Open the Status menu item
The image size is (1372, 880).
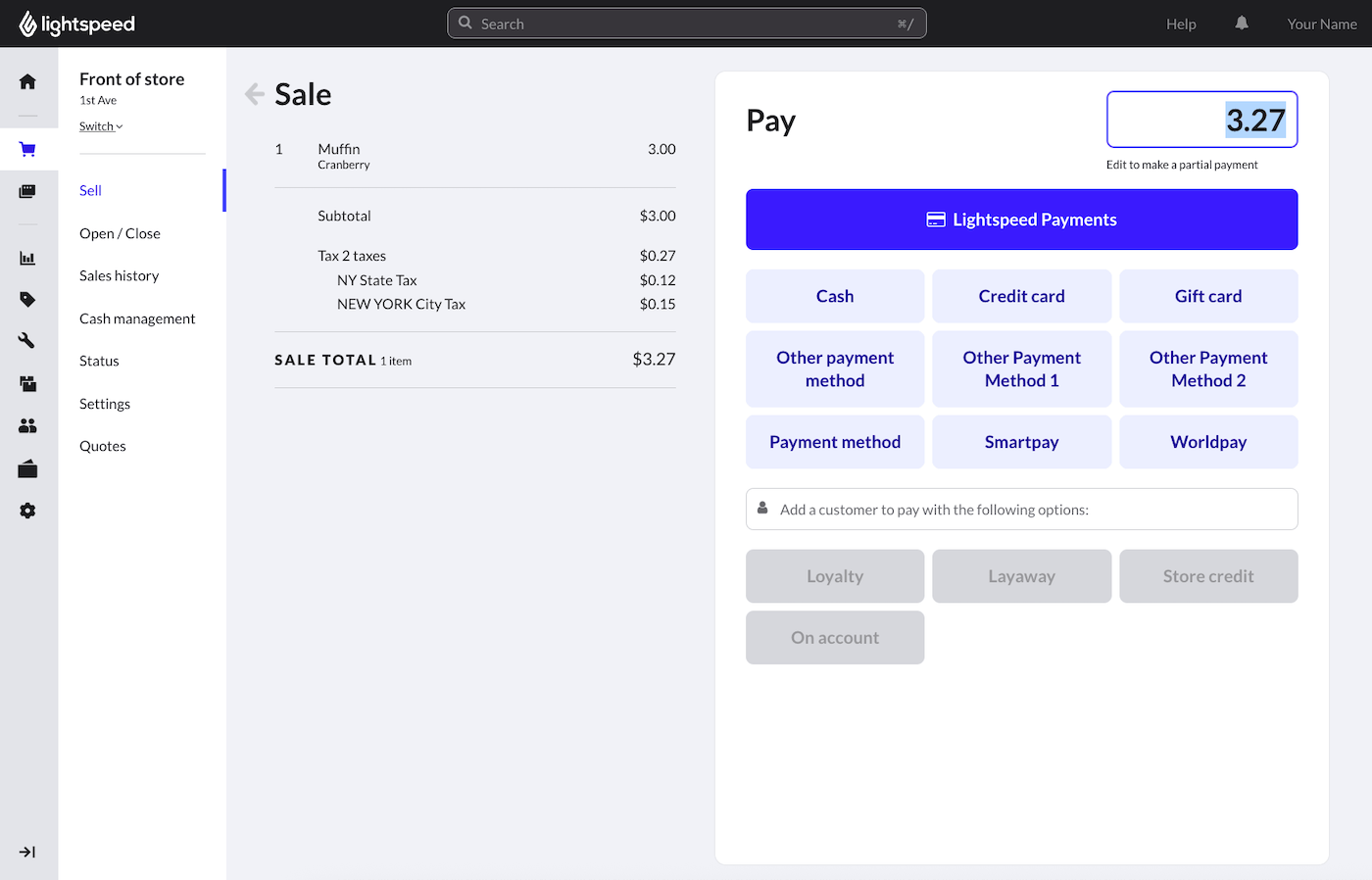[99, 361]
